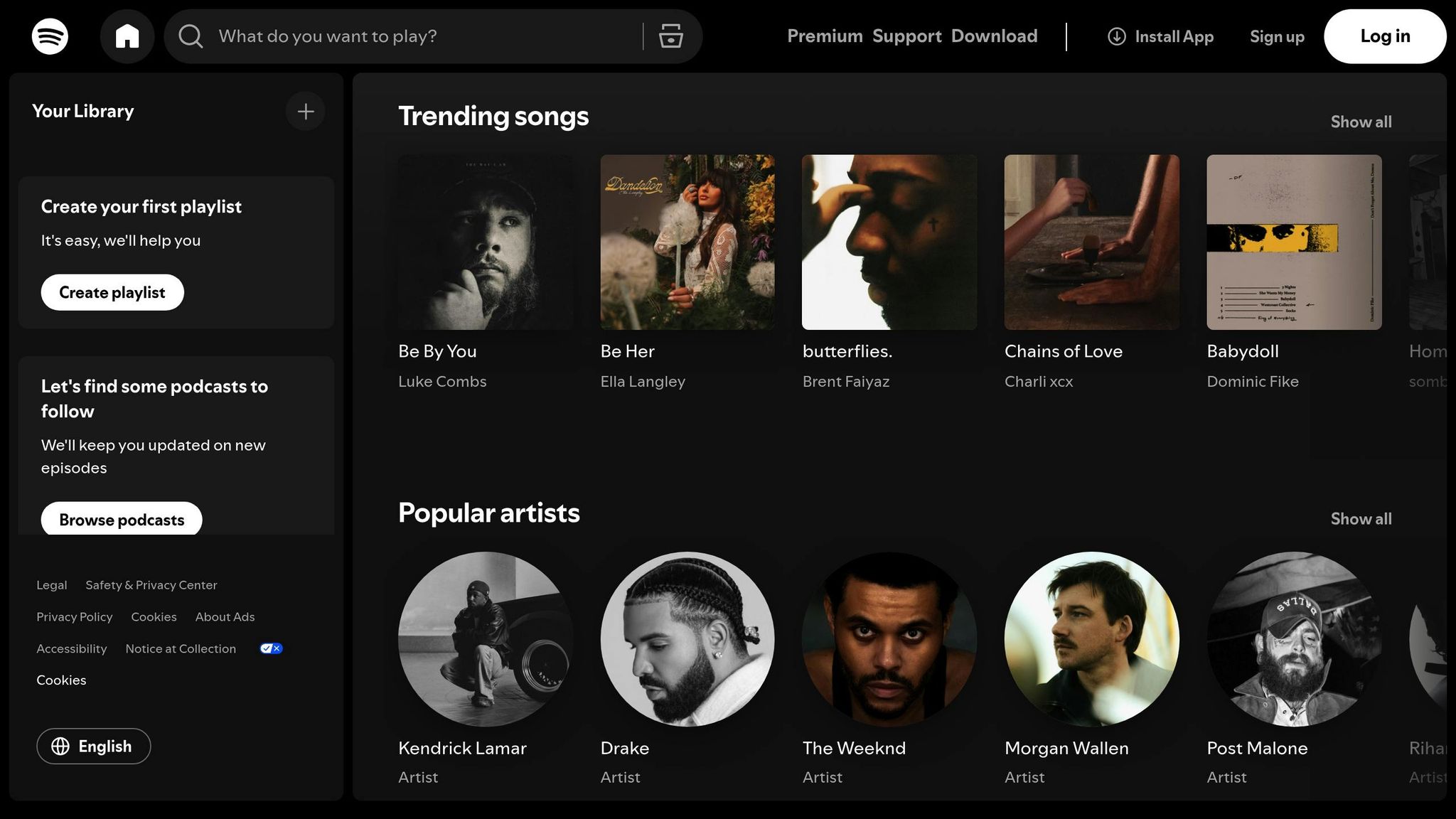This screenshot has height=819, width=1456.
Task: Open Accessibility footer link
Action: pyautogui.click(x=72, y=649)
